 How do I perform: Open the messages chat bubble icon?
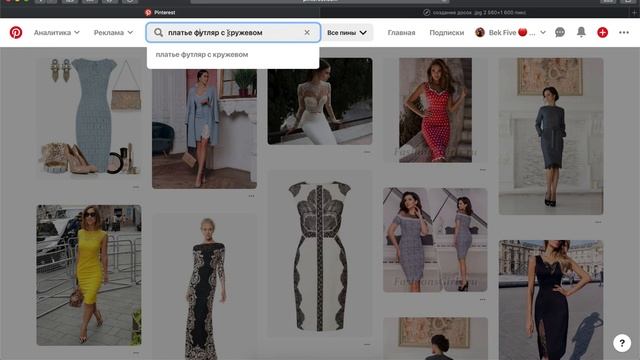(560, 32)
